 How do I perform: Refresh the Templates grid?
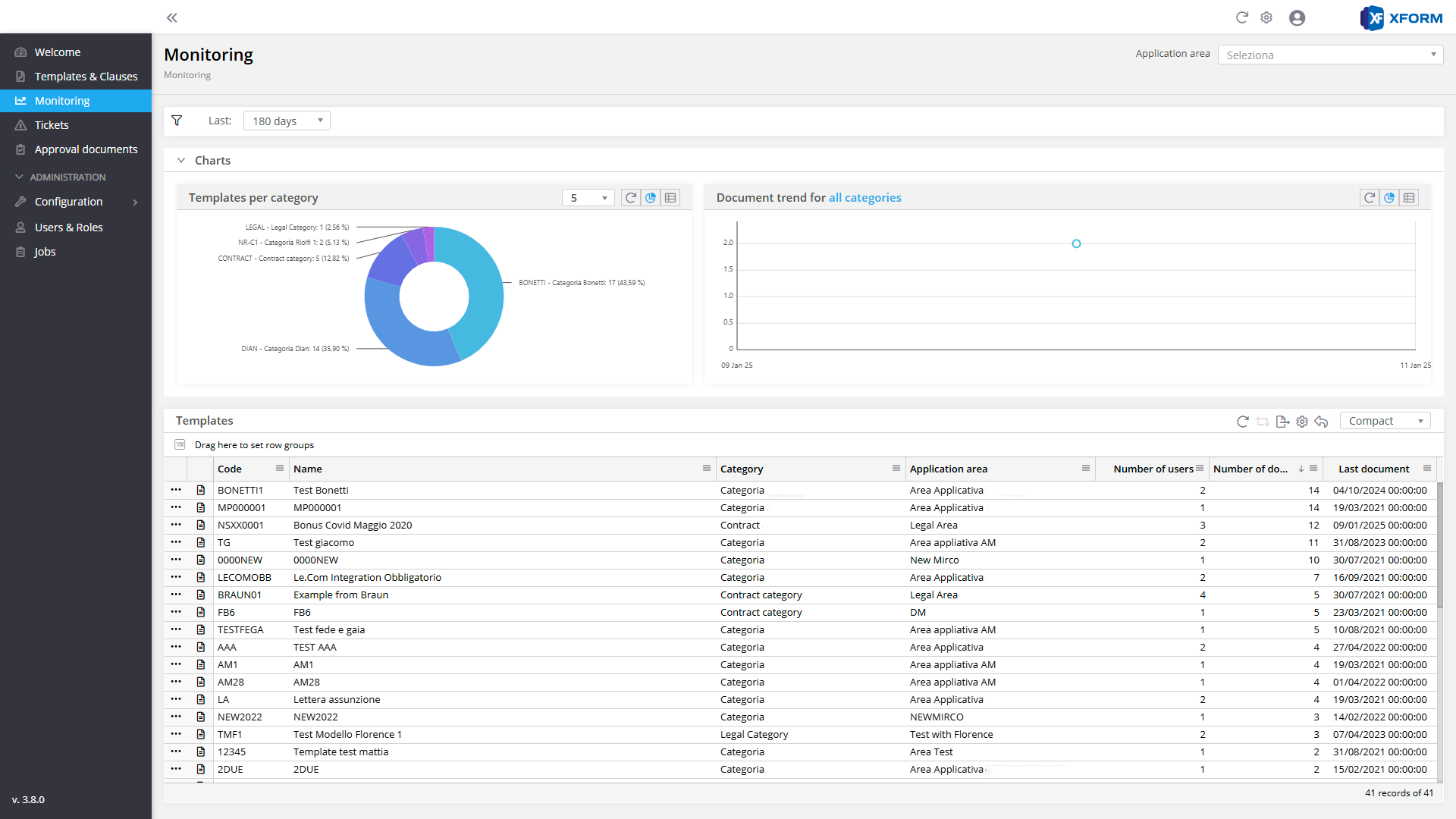(x=1243, y=422)
